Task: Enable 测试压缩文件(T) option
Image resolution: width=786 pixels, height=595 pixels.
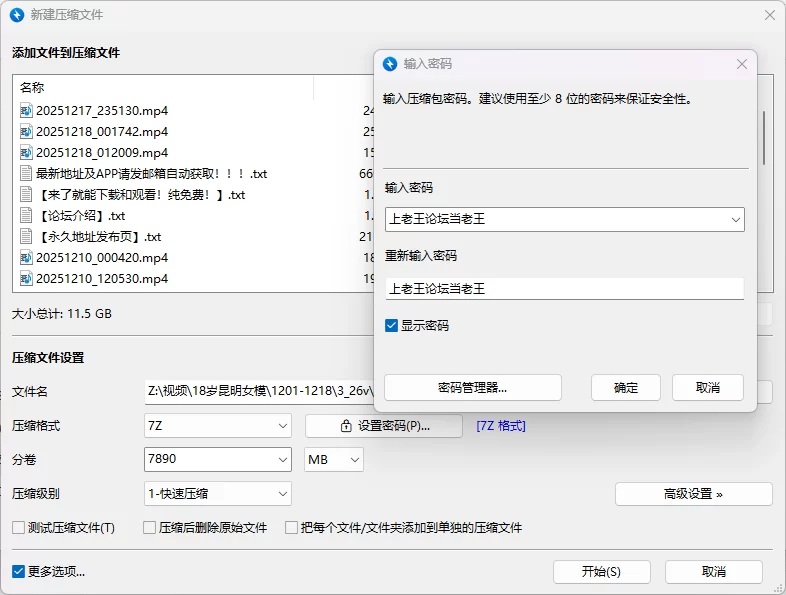Action: point(18,528)
